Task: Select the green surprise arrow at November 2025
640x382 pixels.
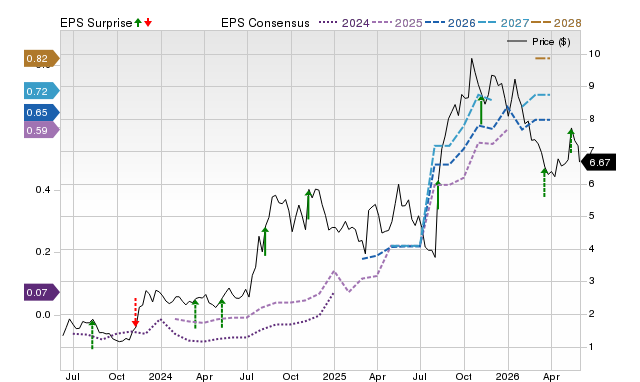Action: tap(481, 110)
